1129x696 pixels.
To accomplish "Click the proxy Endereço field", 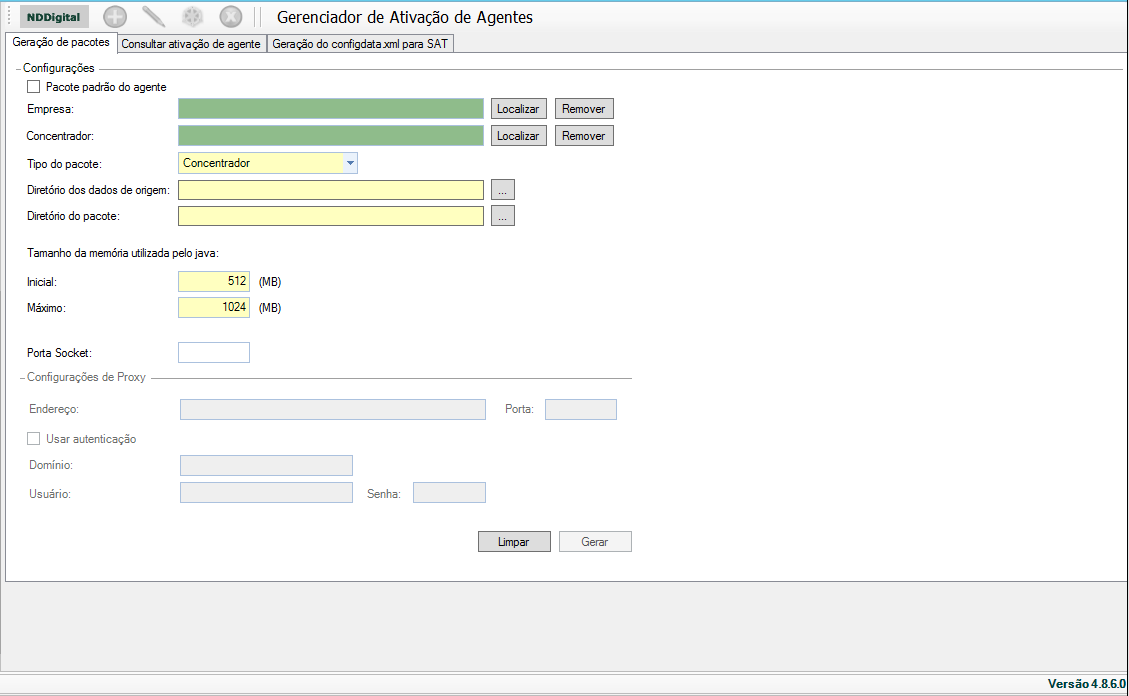I will click(x=333, y=410).
